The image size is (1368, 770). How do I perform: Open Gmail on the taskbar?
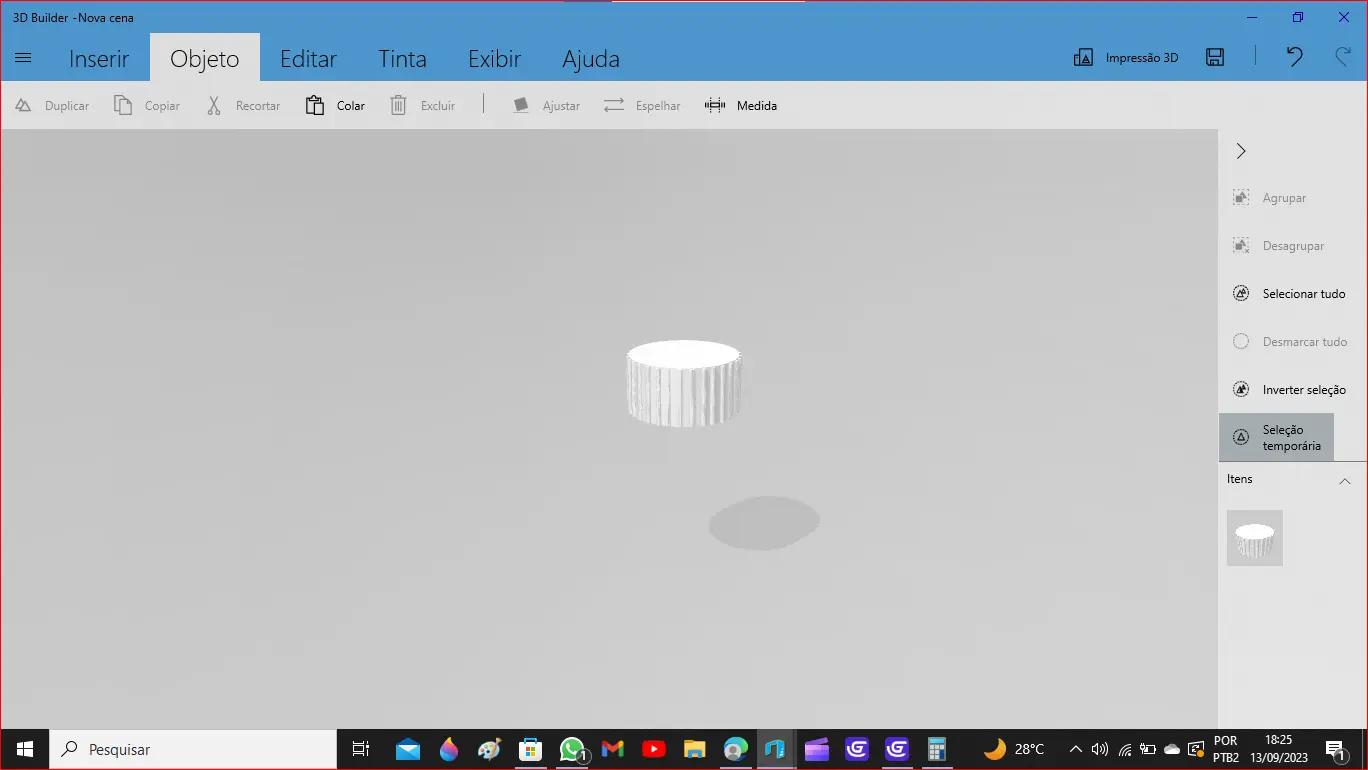click(x=613, y=749)
